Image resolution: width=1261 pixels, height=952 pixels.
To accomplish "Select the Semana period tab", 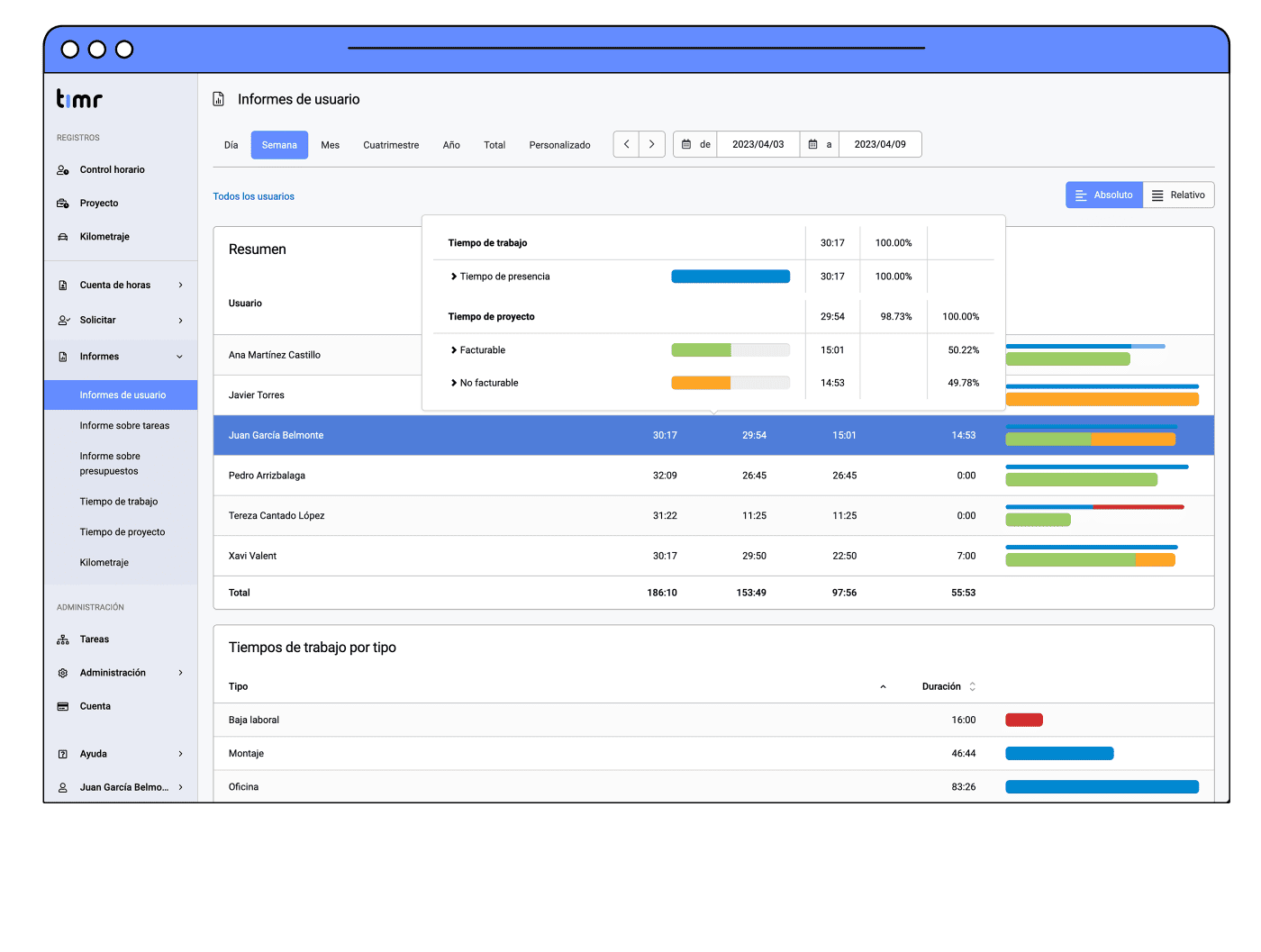I will coord(279,145).
